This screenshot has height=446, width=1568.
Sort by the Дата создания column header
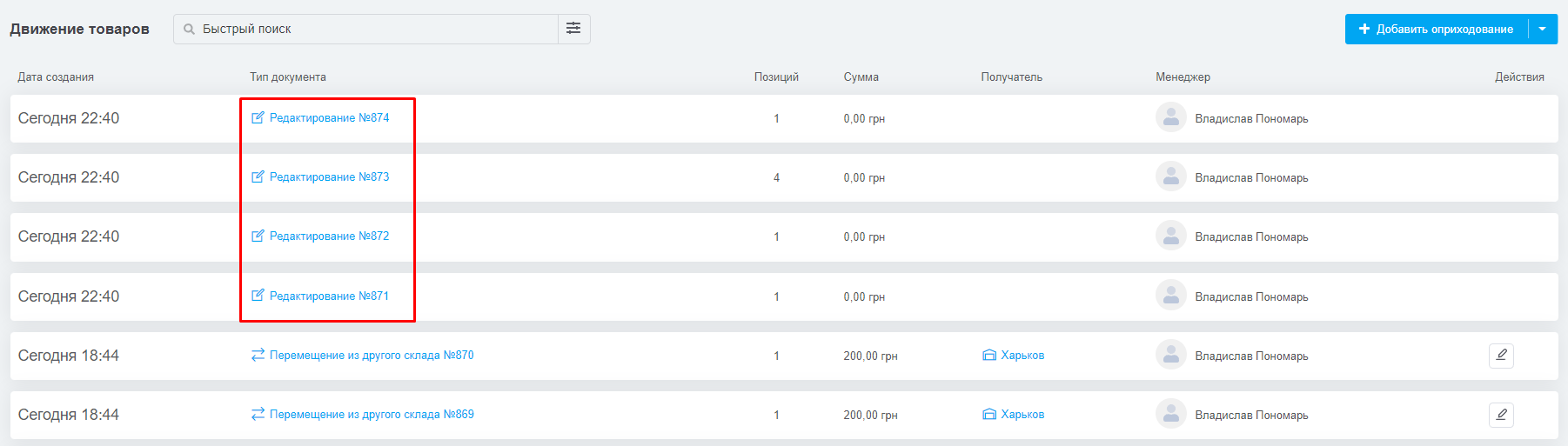tap(56, 77)
